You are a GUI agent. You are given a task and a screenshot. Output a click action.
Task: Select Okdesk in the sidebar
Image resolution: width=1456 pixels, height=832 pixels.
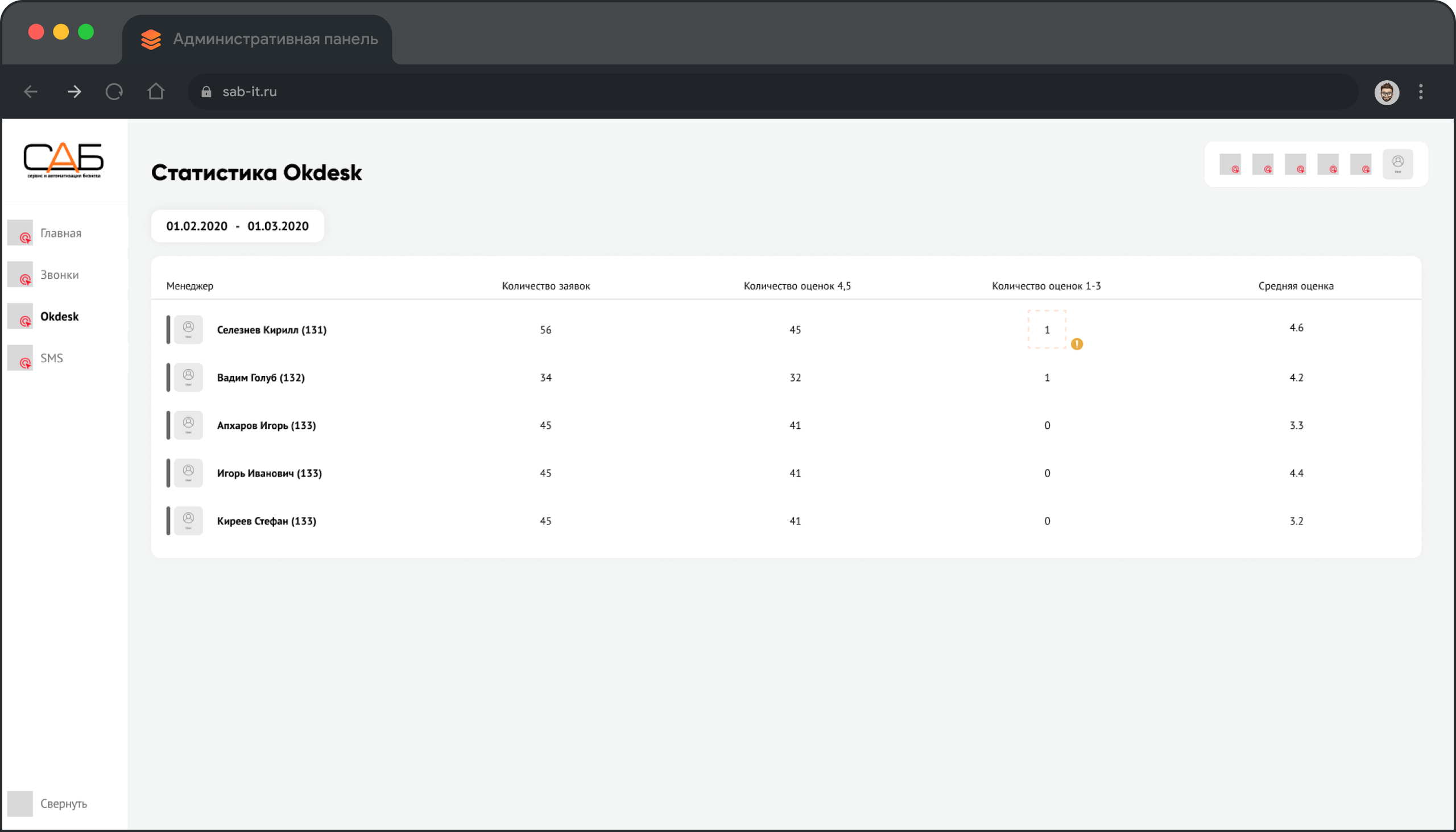[x=59, y=317]
